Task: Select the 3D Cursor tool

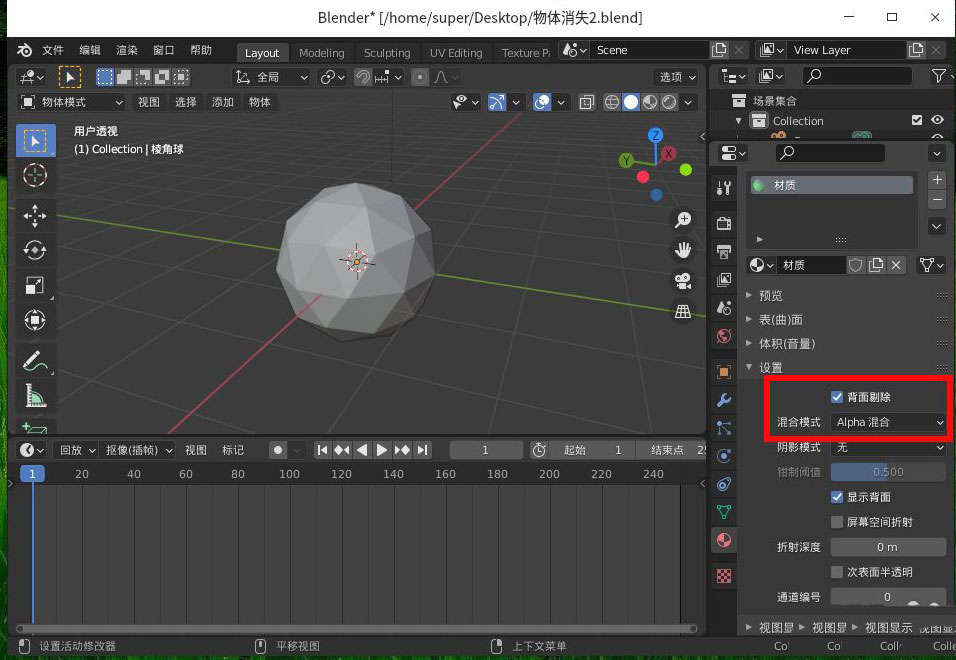Action: pos(35,176)
